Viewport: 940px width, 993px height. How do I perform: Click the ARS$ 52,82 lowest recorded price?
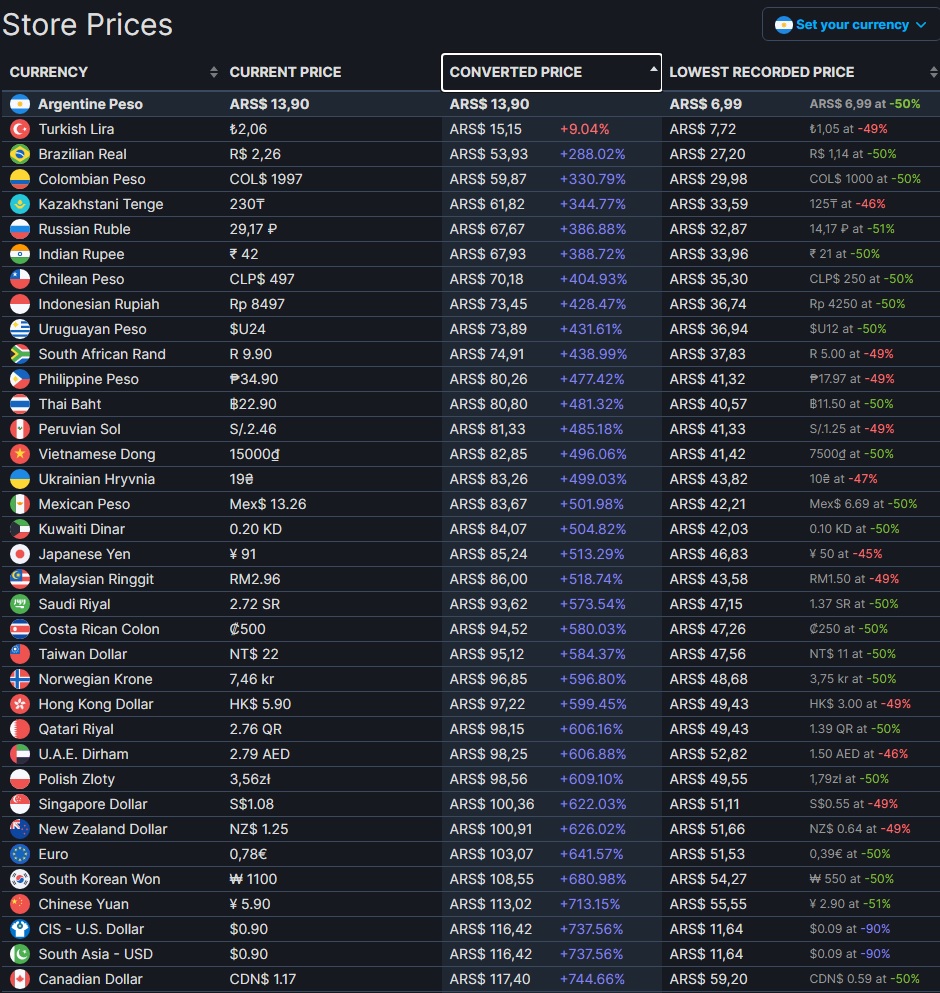[708, 754]
